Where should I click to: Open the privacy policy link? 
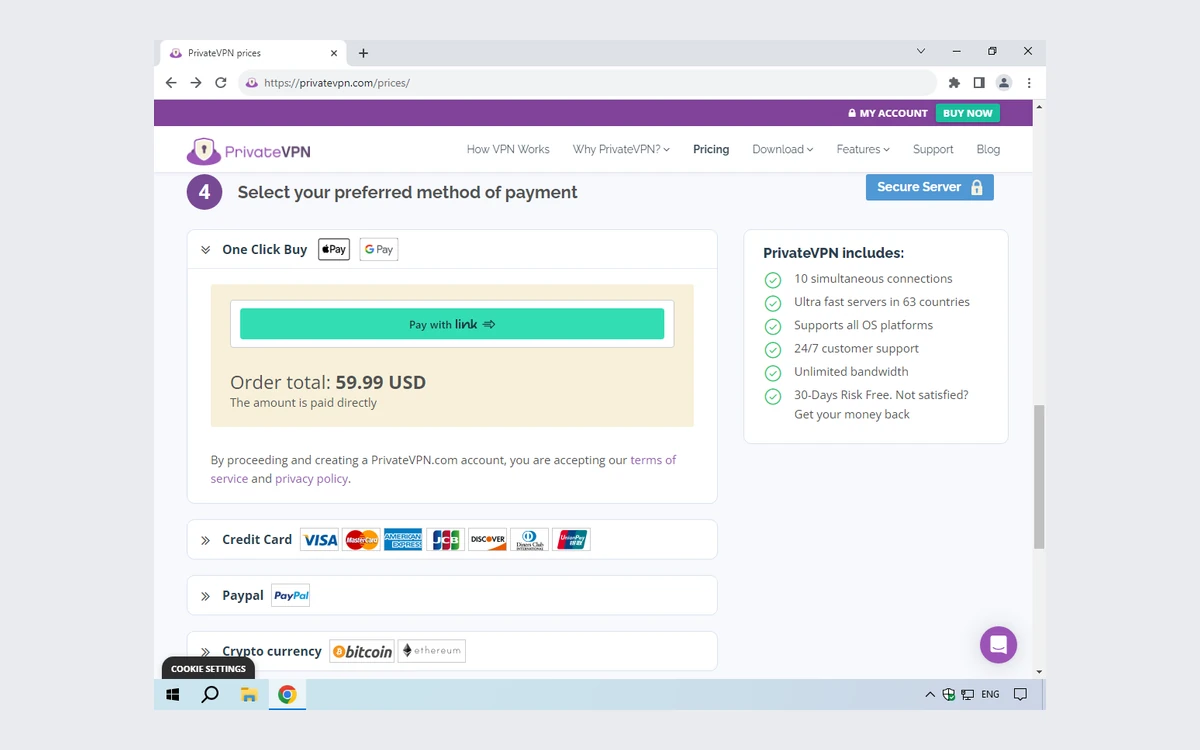(312, 479)
